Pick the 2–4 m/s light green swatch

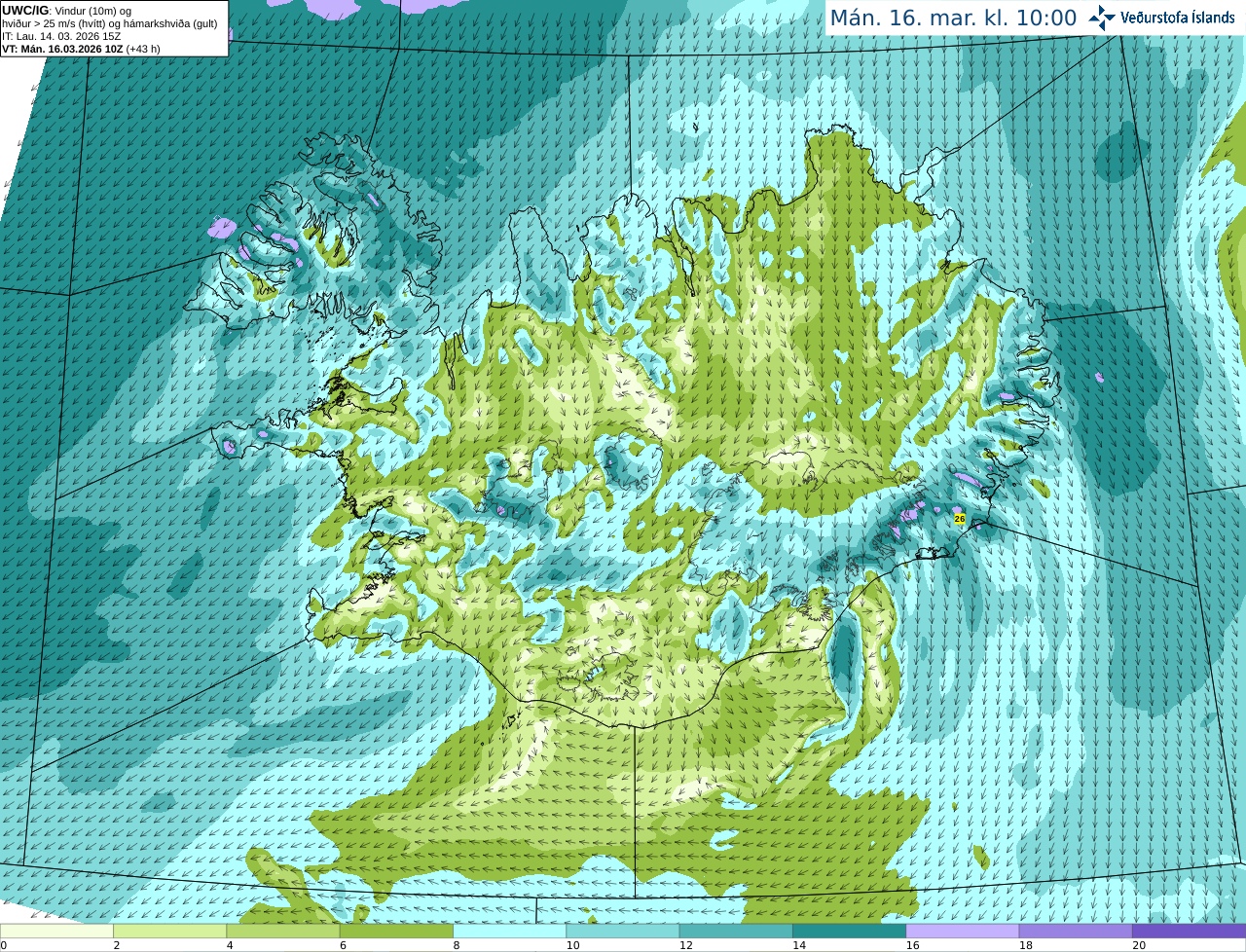(x=169, y=932)
